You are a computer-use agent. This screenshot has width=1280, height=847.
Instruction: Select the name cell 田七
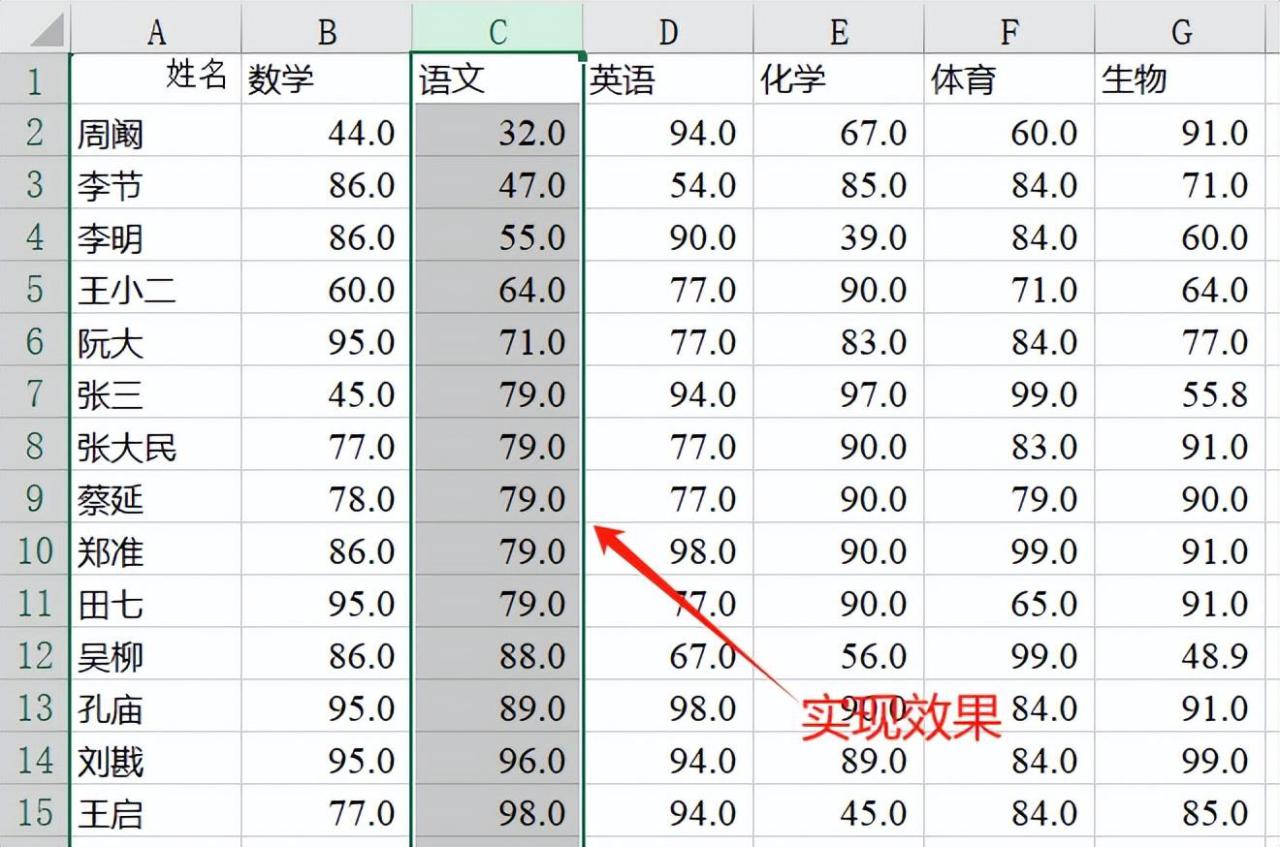(155, 602)
